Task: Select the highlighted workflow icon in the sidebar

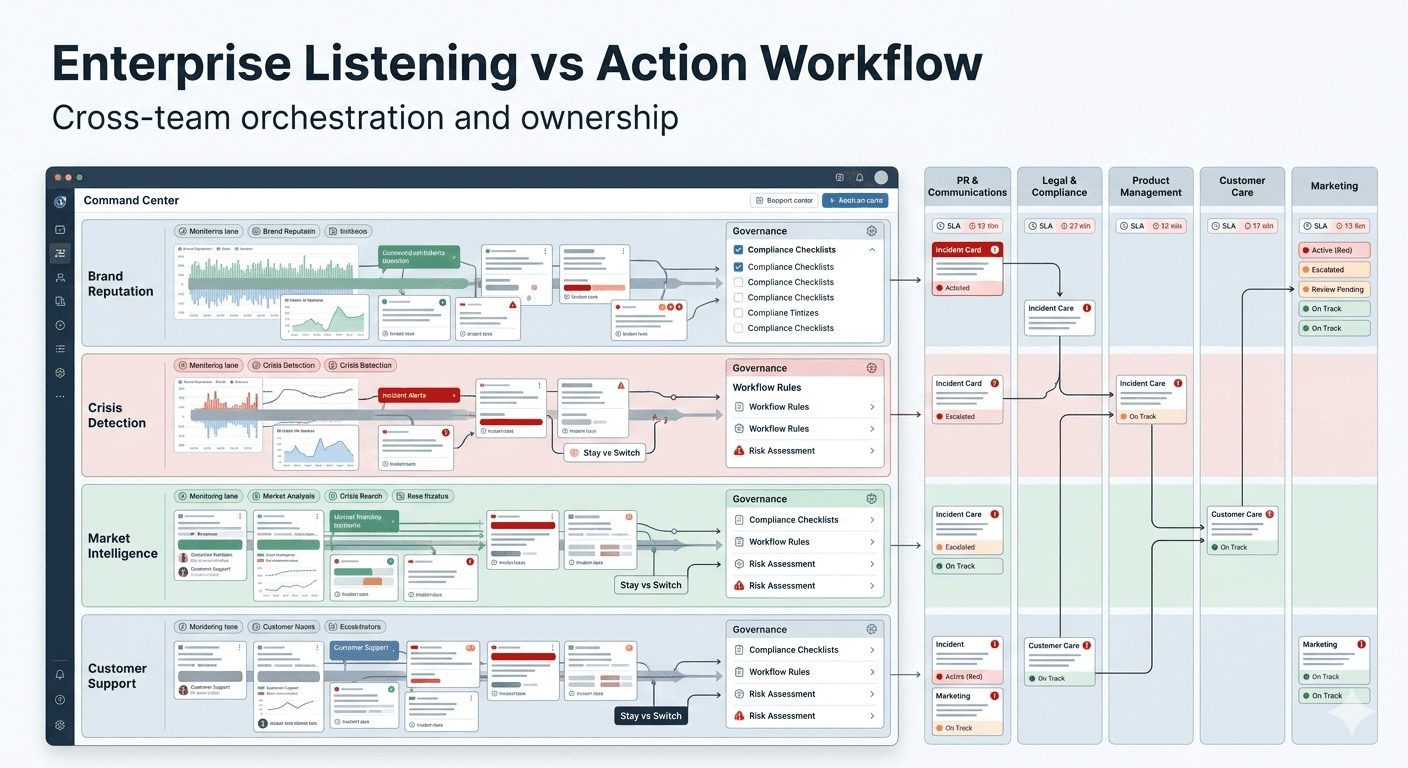Action: (x=59, y=253)
